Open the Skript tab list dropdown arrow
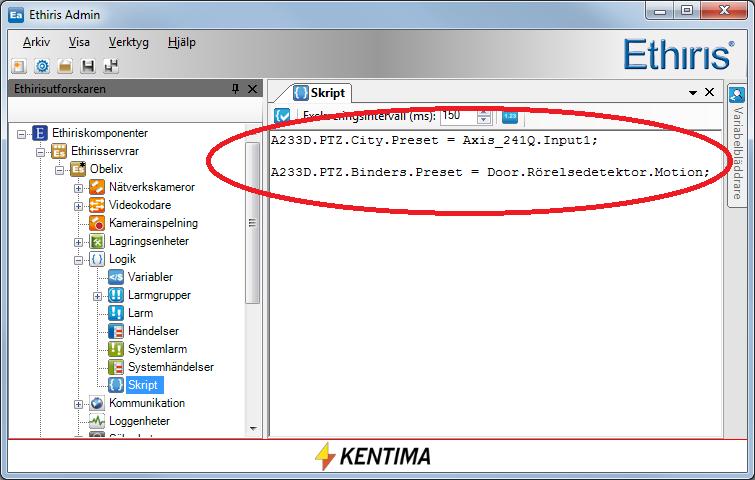This screenshot has width=755, height=480. [x=693, y=92]
